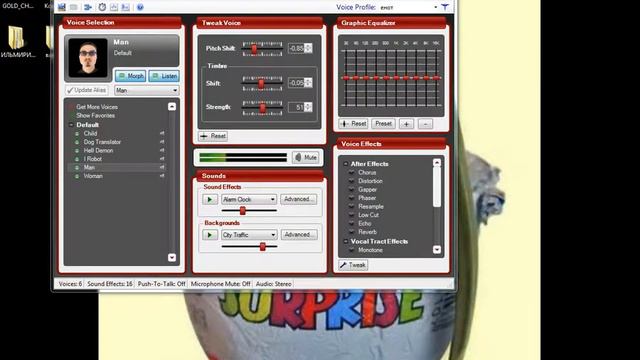This screenshot has width=640, height=360.
Task: Collapse the After Effects group
Action: 346,164
